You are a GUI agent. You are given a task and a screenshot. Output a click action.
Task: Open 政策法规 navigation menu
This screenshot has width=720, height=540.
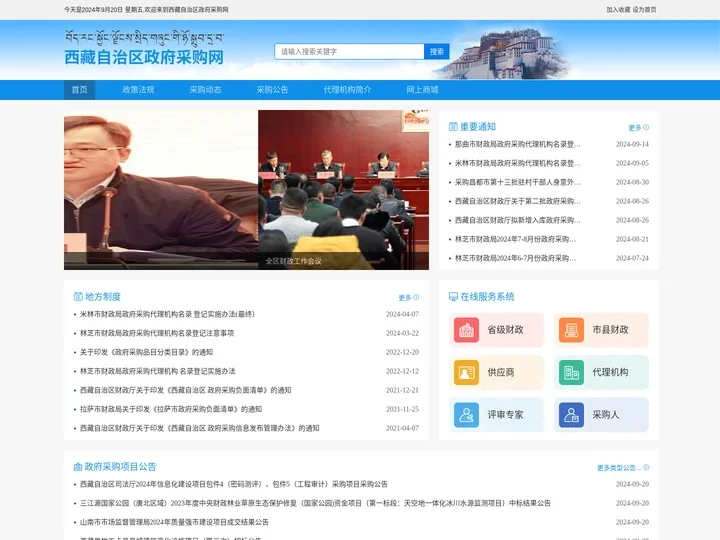(x=138, y=90)
